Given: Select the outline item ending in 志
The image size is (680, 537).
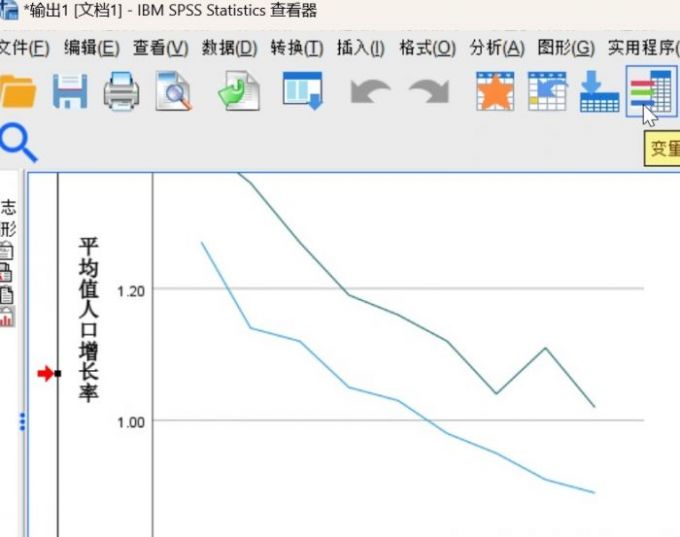Looking at the screenshot, I should [x=8, y=207].
